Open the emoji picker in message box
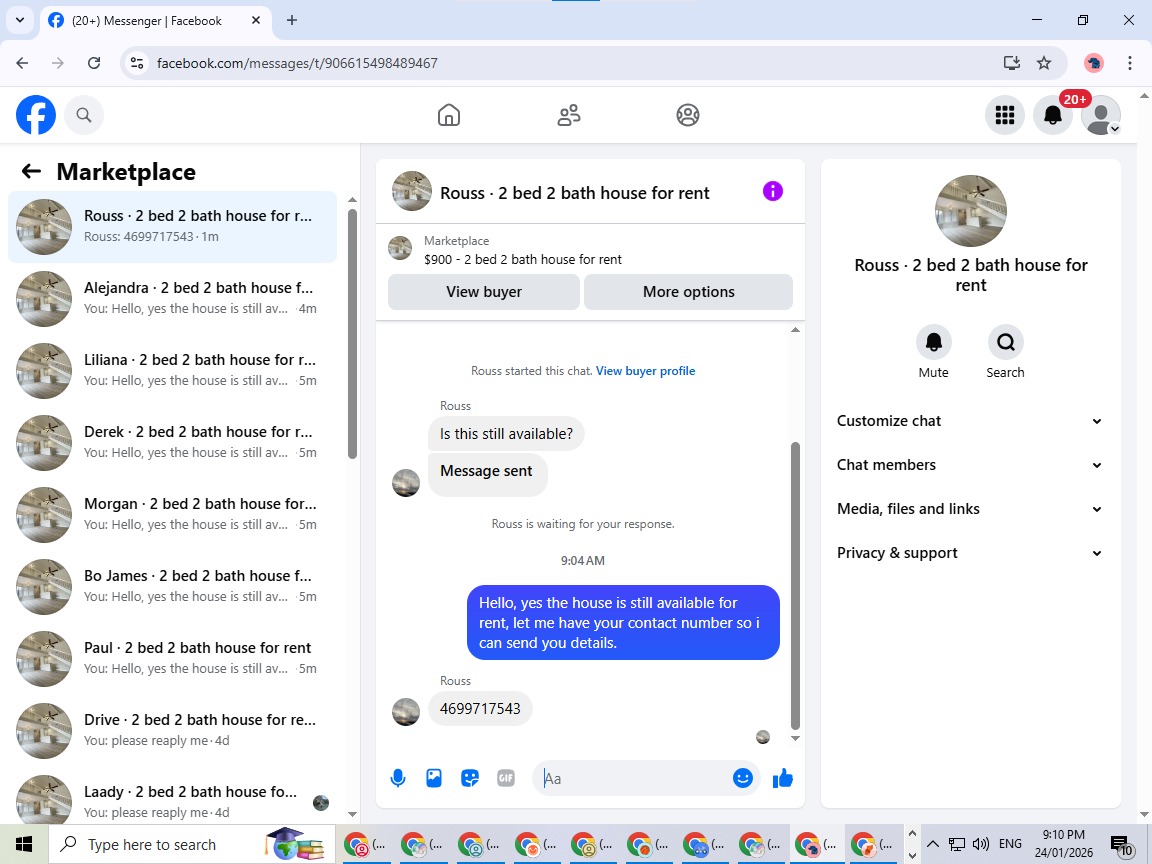The height and width of the screenshot is (864, 1152). pos(743,778)
